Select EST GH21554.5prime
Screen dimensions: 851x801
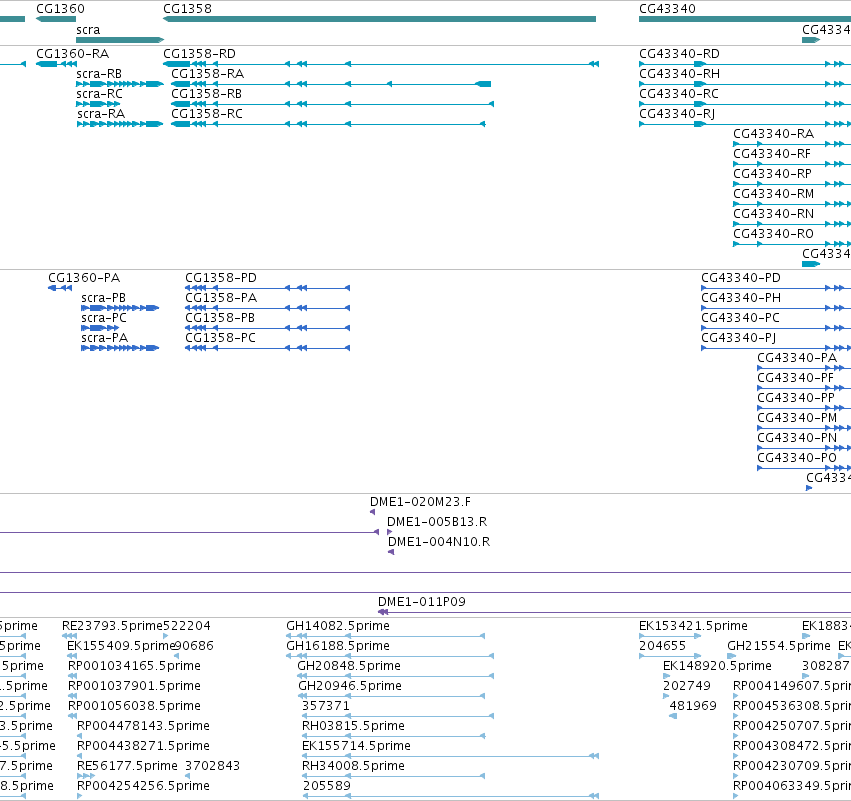coord(779,646)
